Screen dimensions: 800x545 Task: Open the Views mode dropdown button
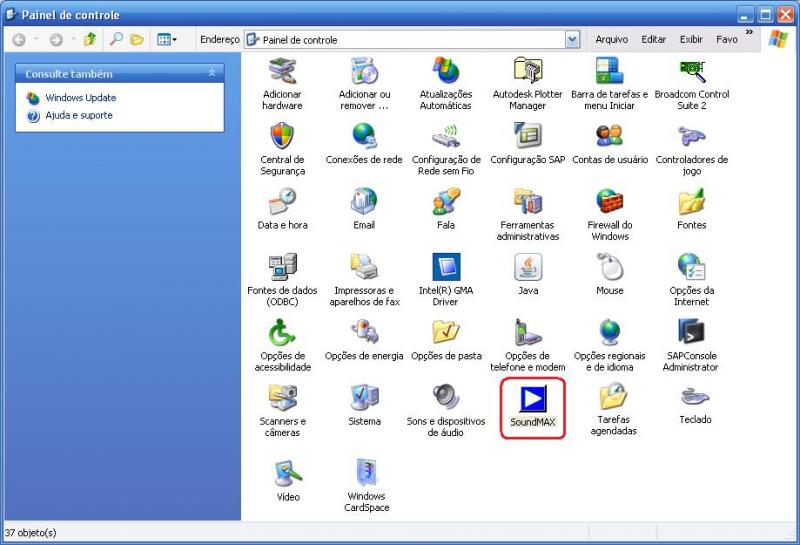167,39
